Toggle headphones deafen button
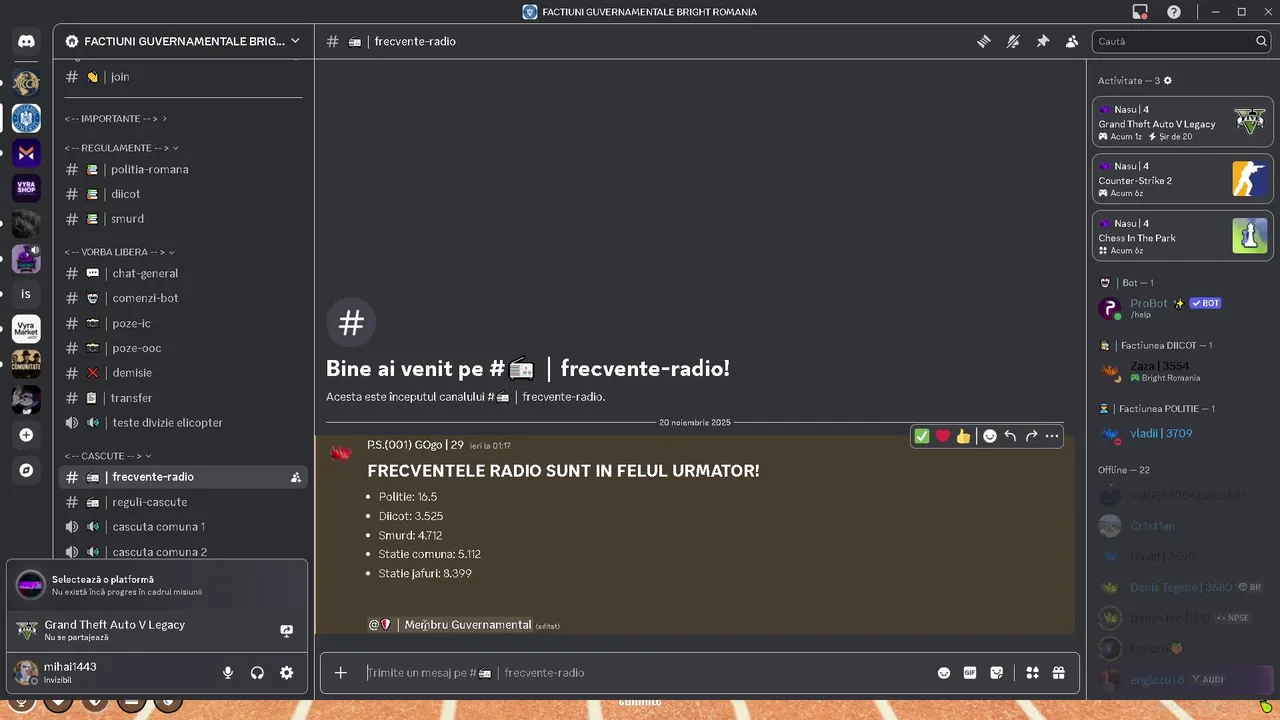The image size is (1280, 720). (x=257, y=673)
